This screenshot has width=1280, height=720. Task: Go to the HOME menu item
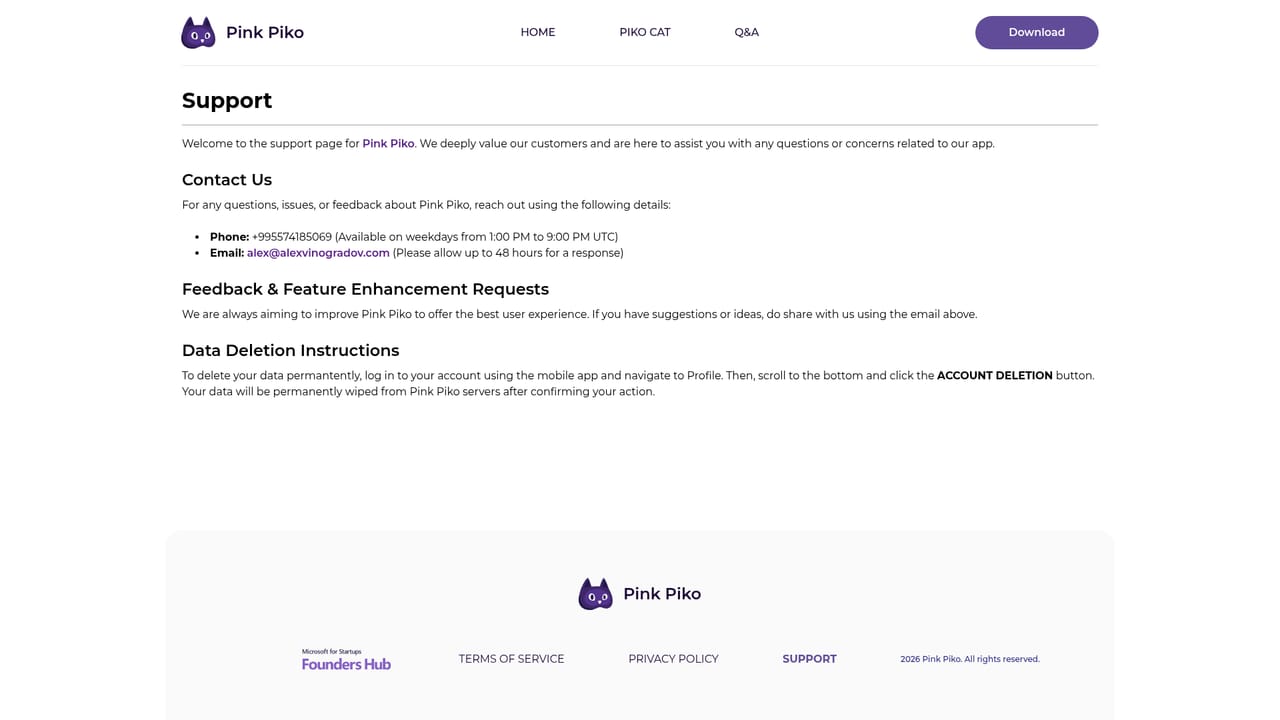tap(538, 32)
